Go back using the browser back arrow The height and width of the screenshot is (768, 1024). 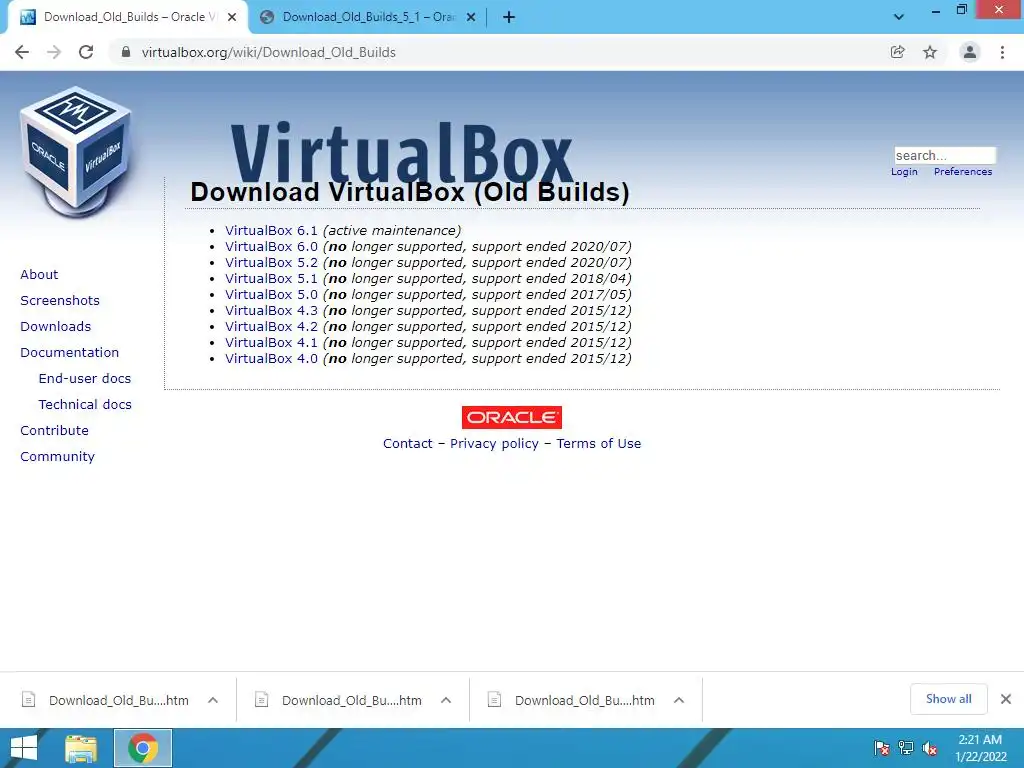pos(22,52)
